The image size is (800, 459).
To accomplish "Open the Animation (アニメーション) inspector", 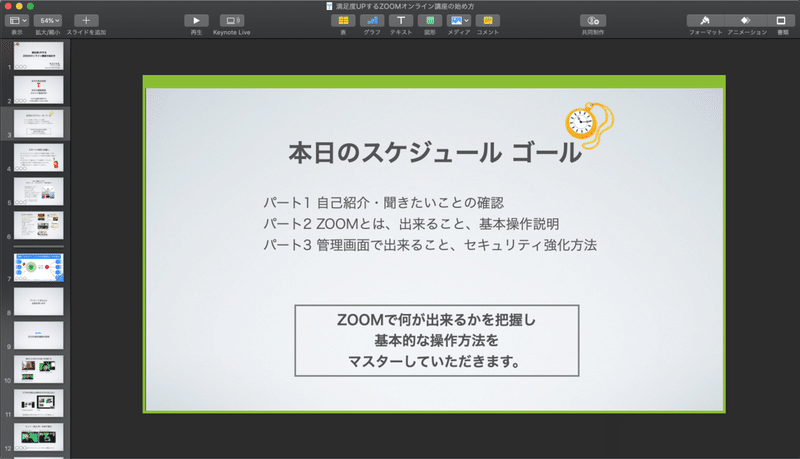I will pyautogui.click(x=746, y=20).
